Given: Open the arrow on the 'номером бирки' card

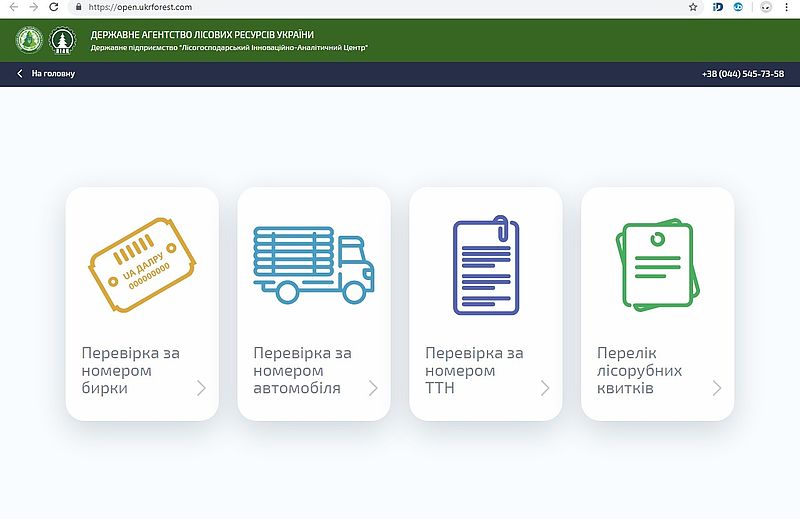Looking at the screenshot, I should 201,388.
